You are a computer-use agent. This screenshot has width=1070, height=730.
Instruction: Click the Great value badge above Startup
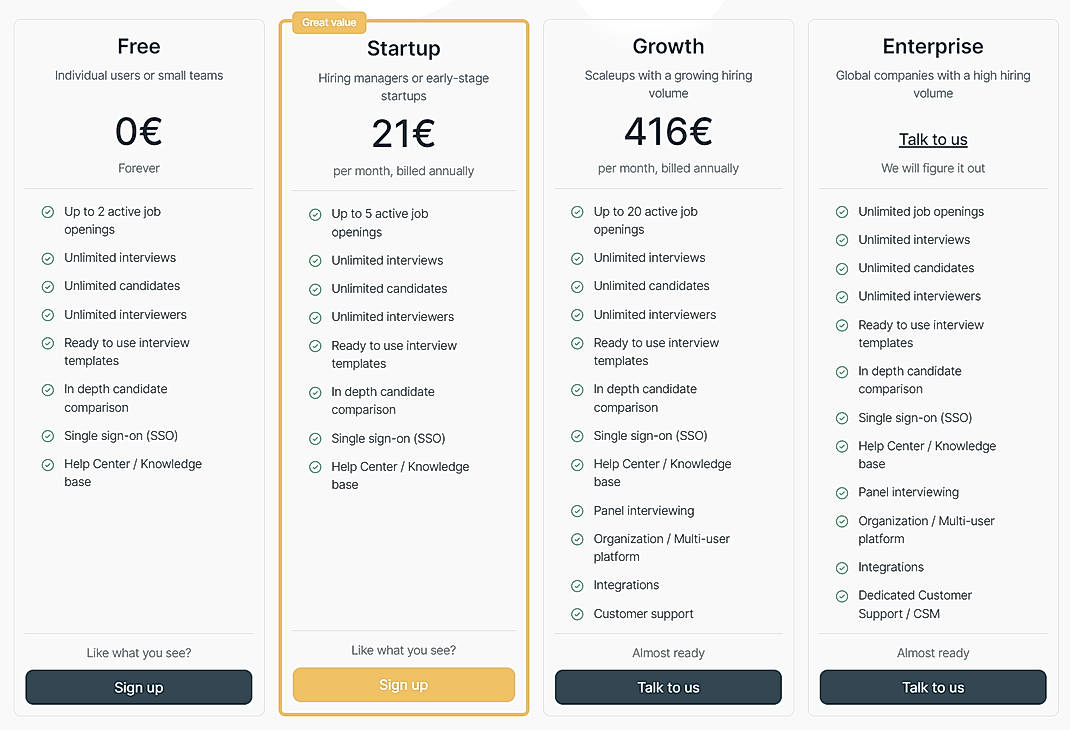329,21
